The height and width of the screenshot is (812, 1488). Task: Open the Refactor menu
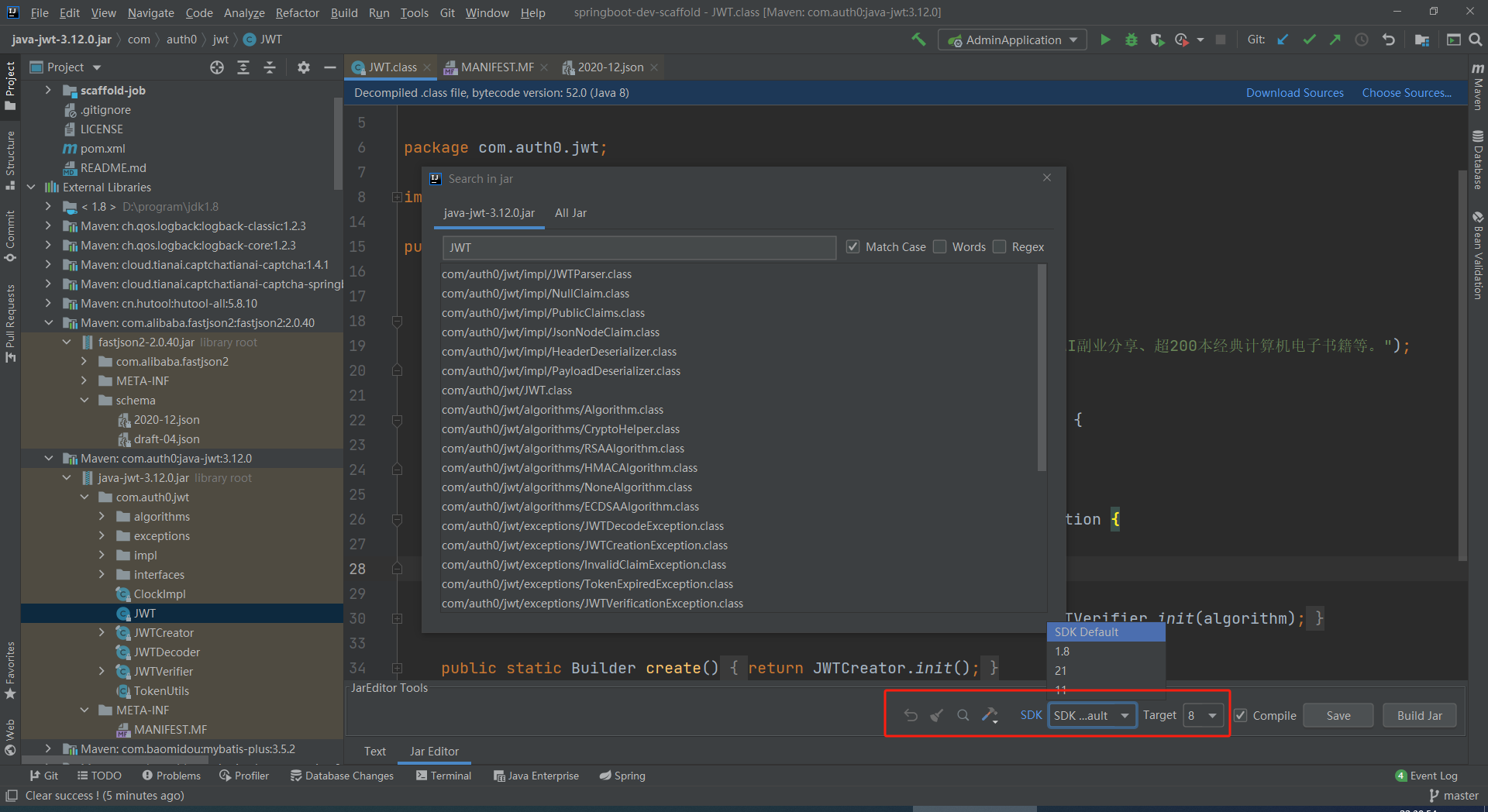297,12
